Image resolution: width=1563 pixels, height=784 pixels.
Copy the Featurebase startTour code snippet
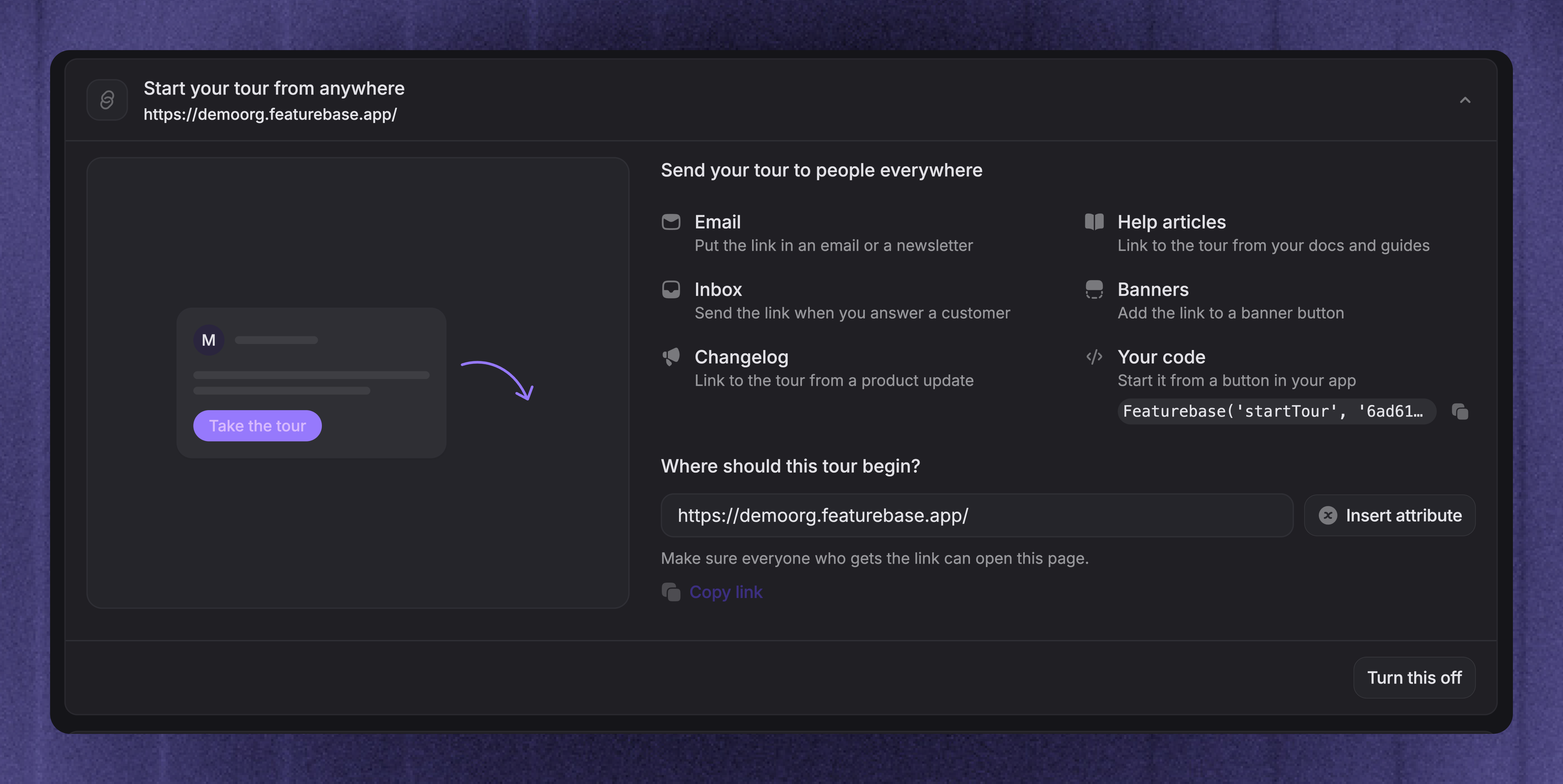[1460, 411]
